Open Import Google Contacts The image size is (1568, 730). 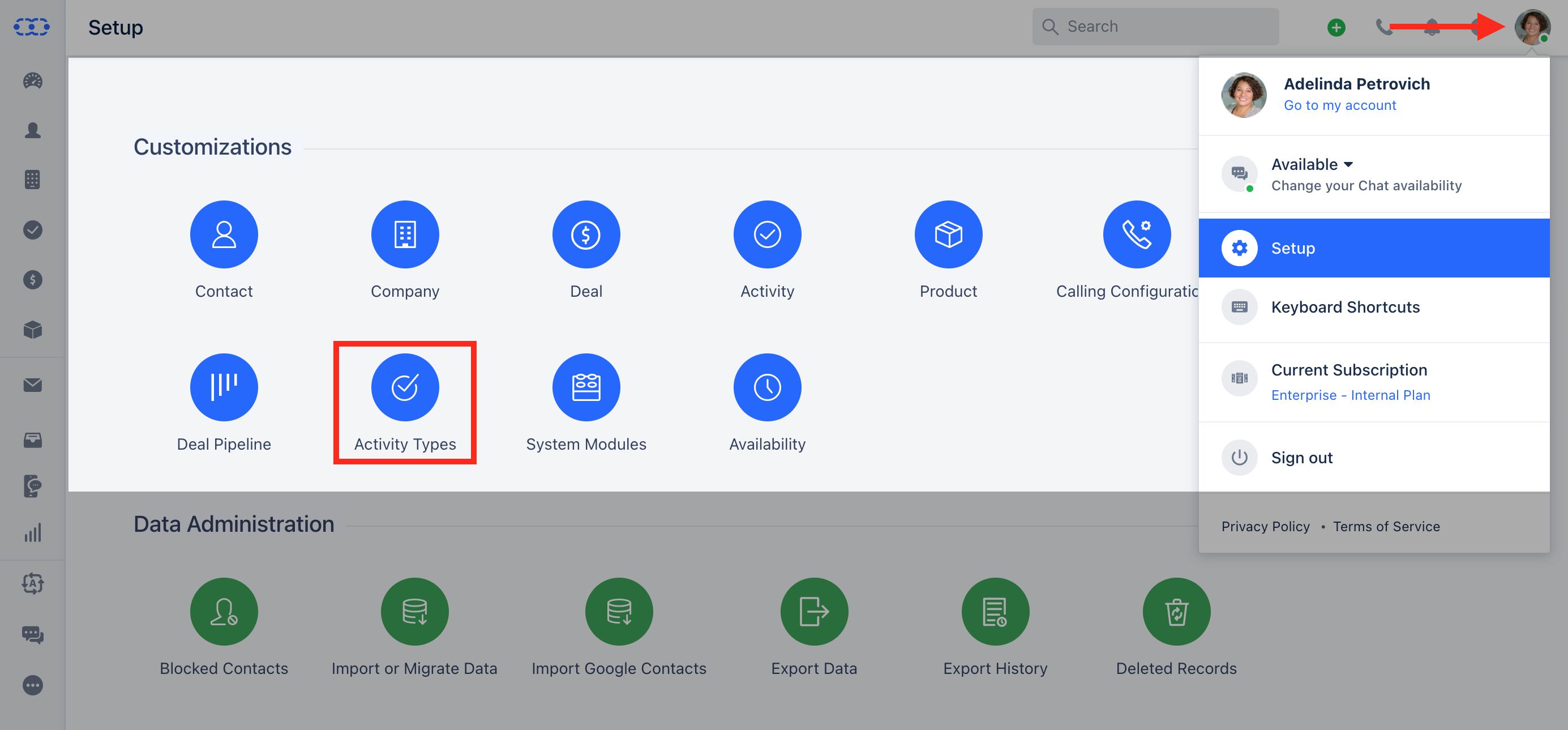[619, 611]
